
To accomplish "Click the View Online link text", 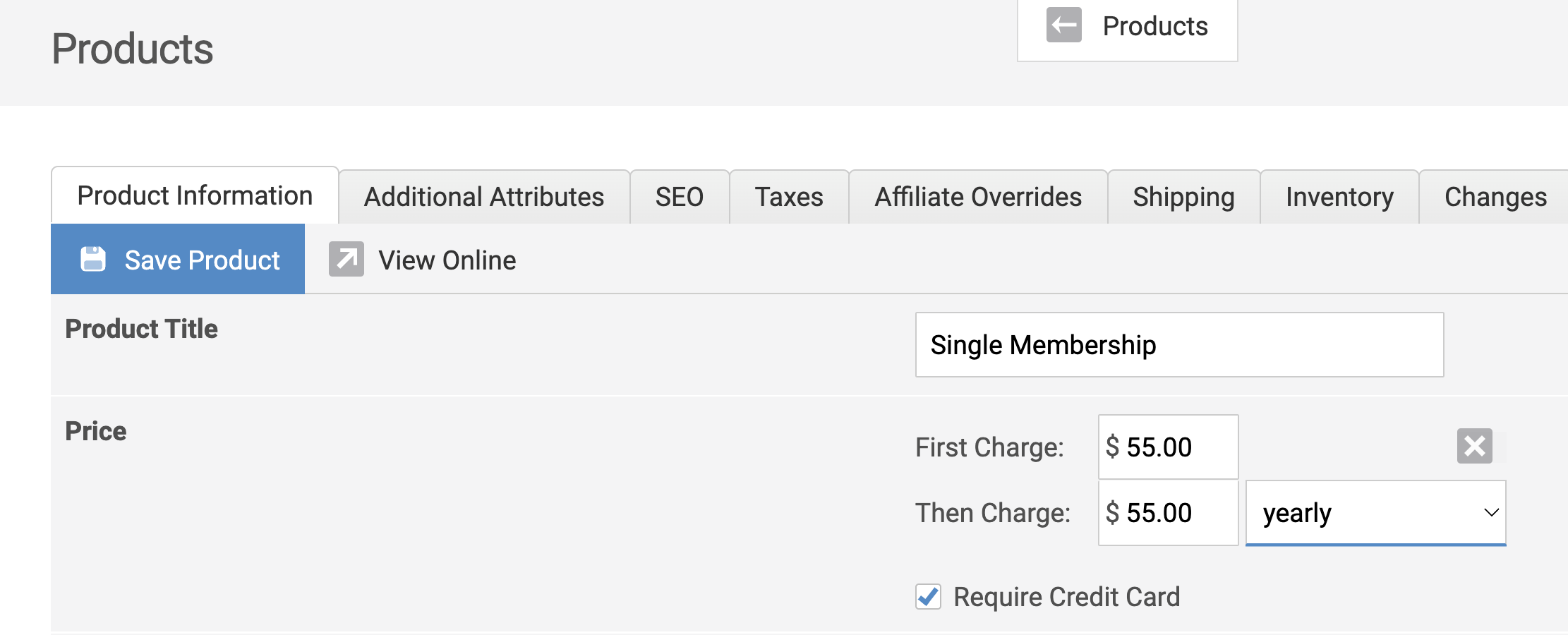I will pos(447,260).
